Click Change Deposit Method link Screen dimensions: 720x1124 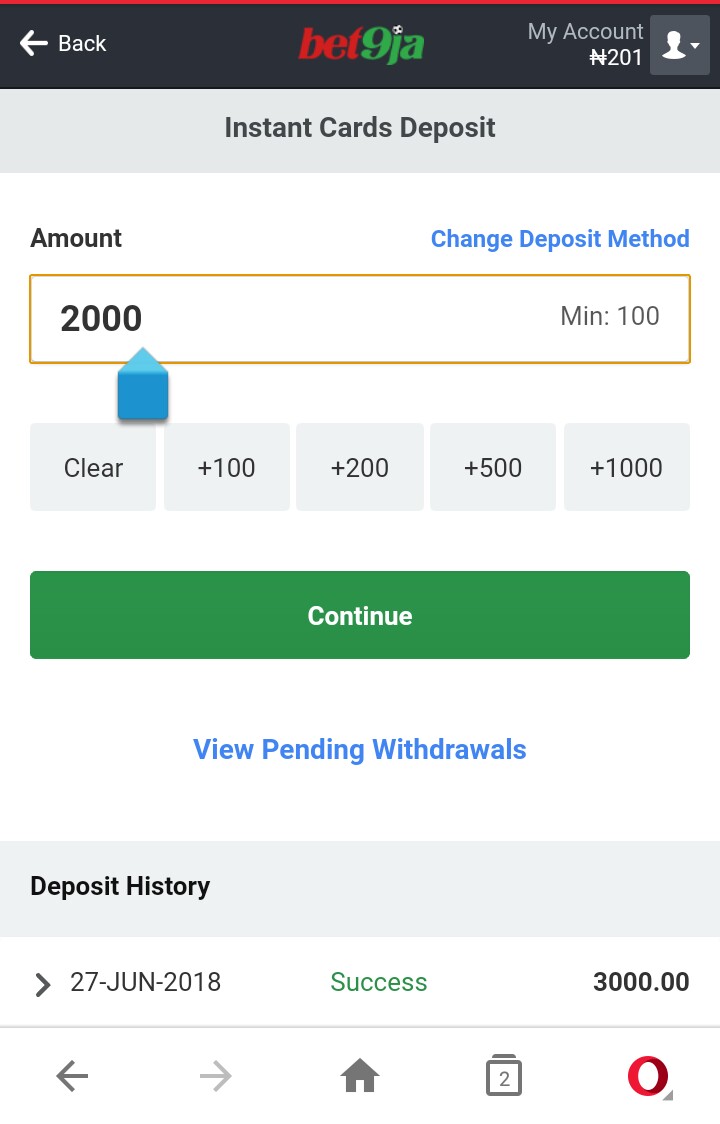pos(560,239)
